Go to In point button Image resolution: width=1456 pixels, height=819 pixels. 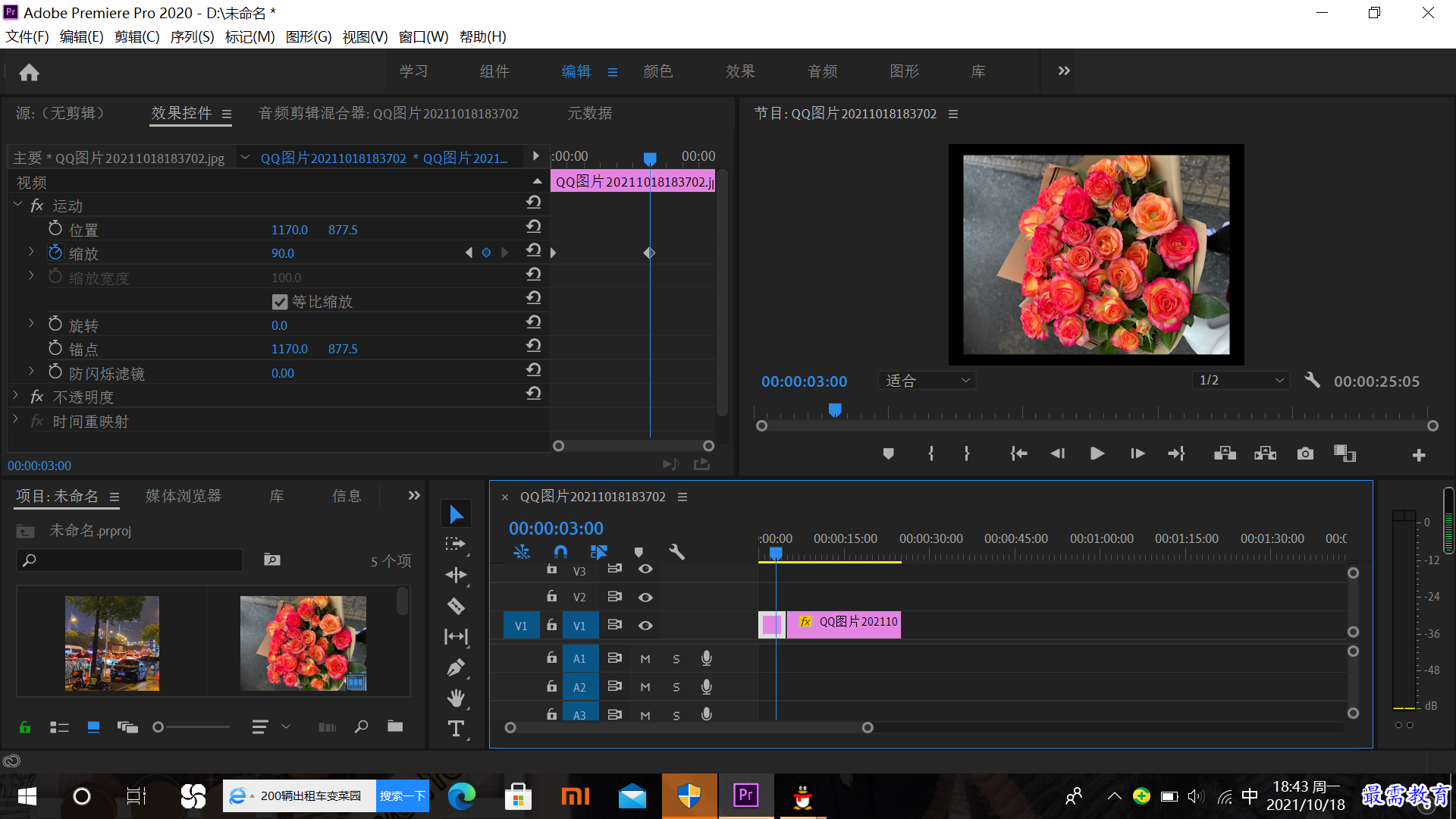(x=1018, y=453)
